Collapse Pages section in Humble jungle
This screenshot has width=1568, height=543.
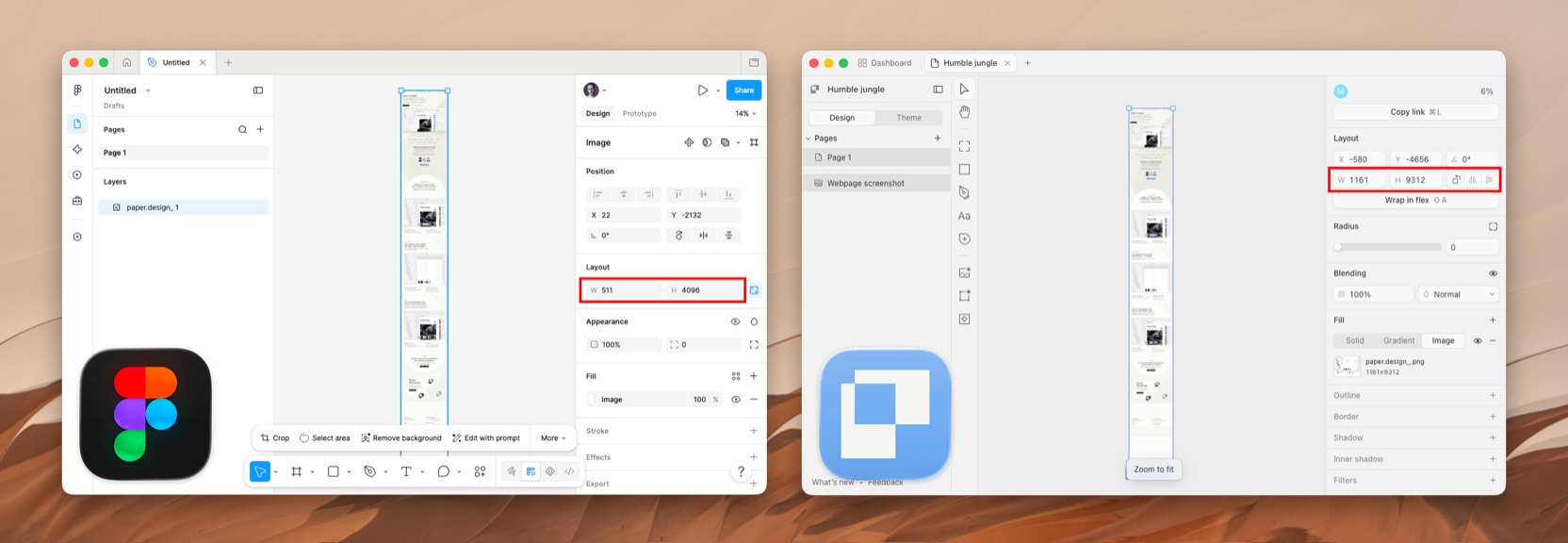[808, 139]
